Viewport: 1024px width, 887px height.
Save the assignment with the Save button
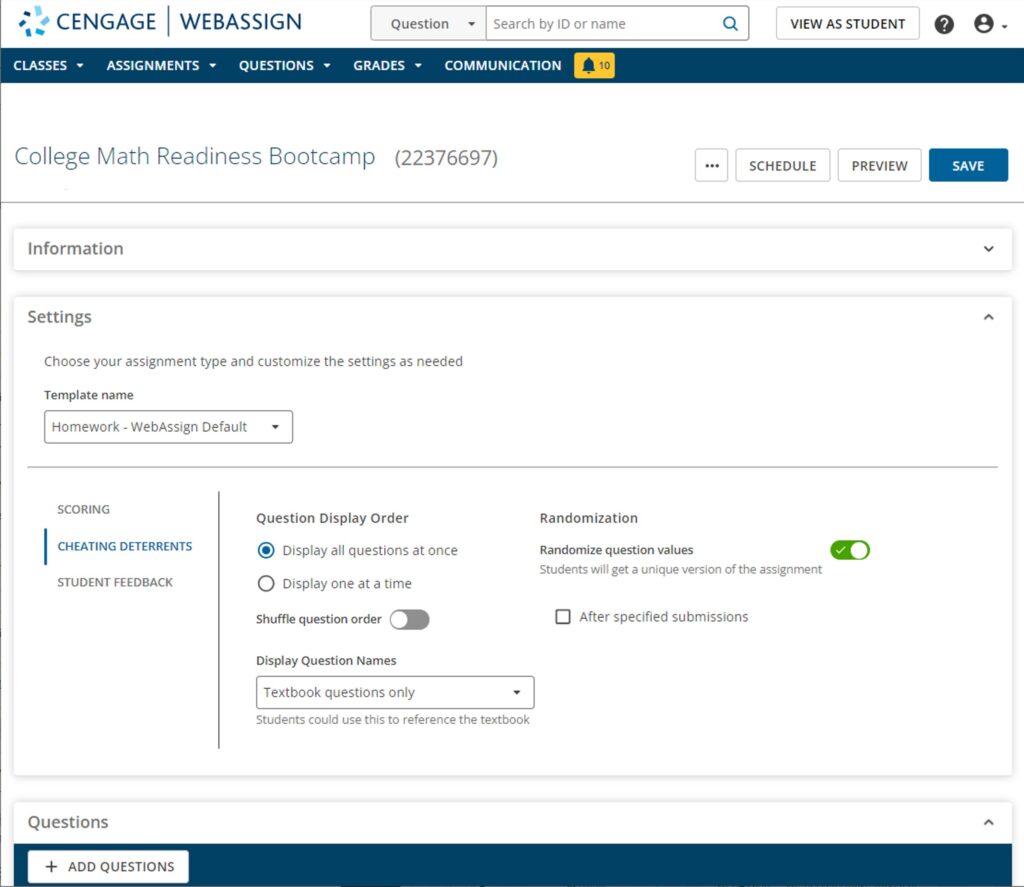click(967, 165)
